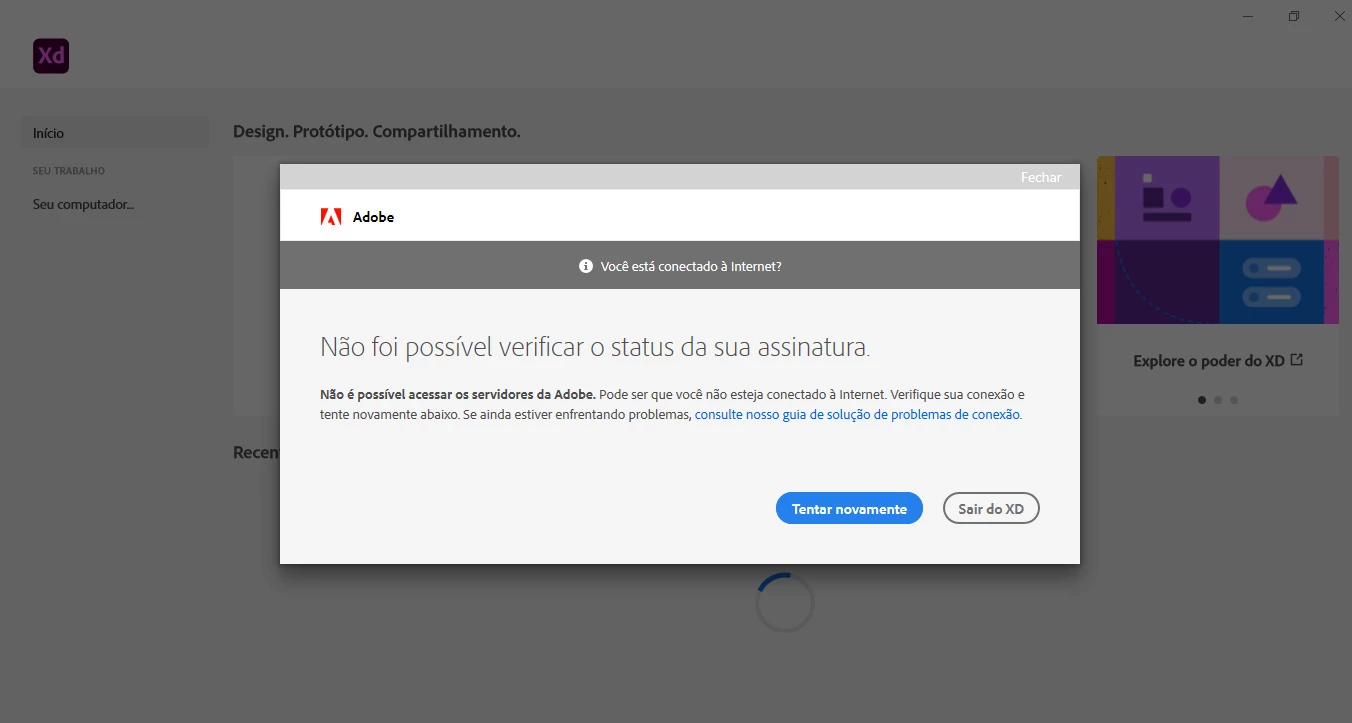The height and width of the screenshot is (723, 1352).
Task: Restore down the XD window
Action: (x=1294, y=16)
